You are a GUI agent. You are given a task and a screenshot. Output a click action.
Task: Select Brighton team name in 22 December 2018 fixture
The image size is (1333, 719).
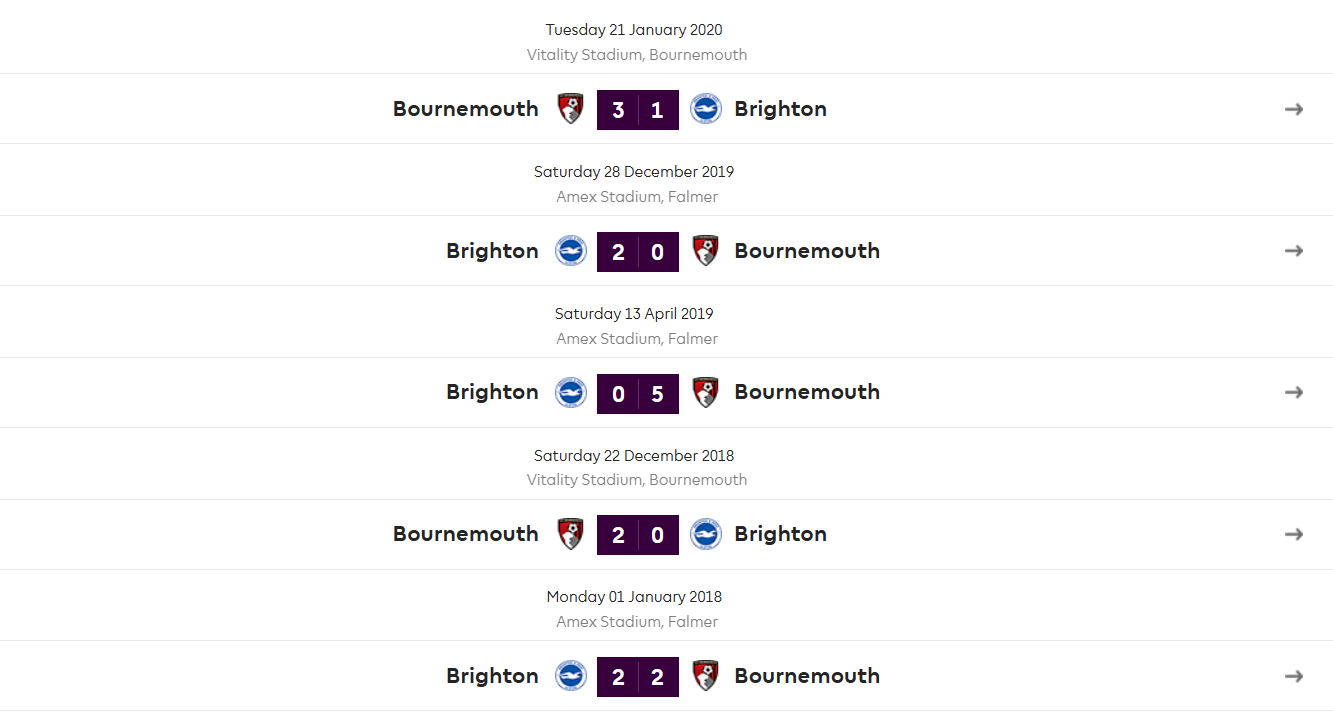click(781, 534)
